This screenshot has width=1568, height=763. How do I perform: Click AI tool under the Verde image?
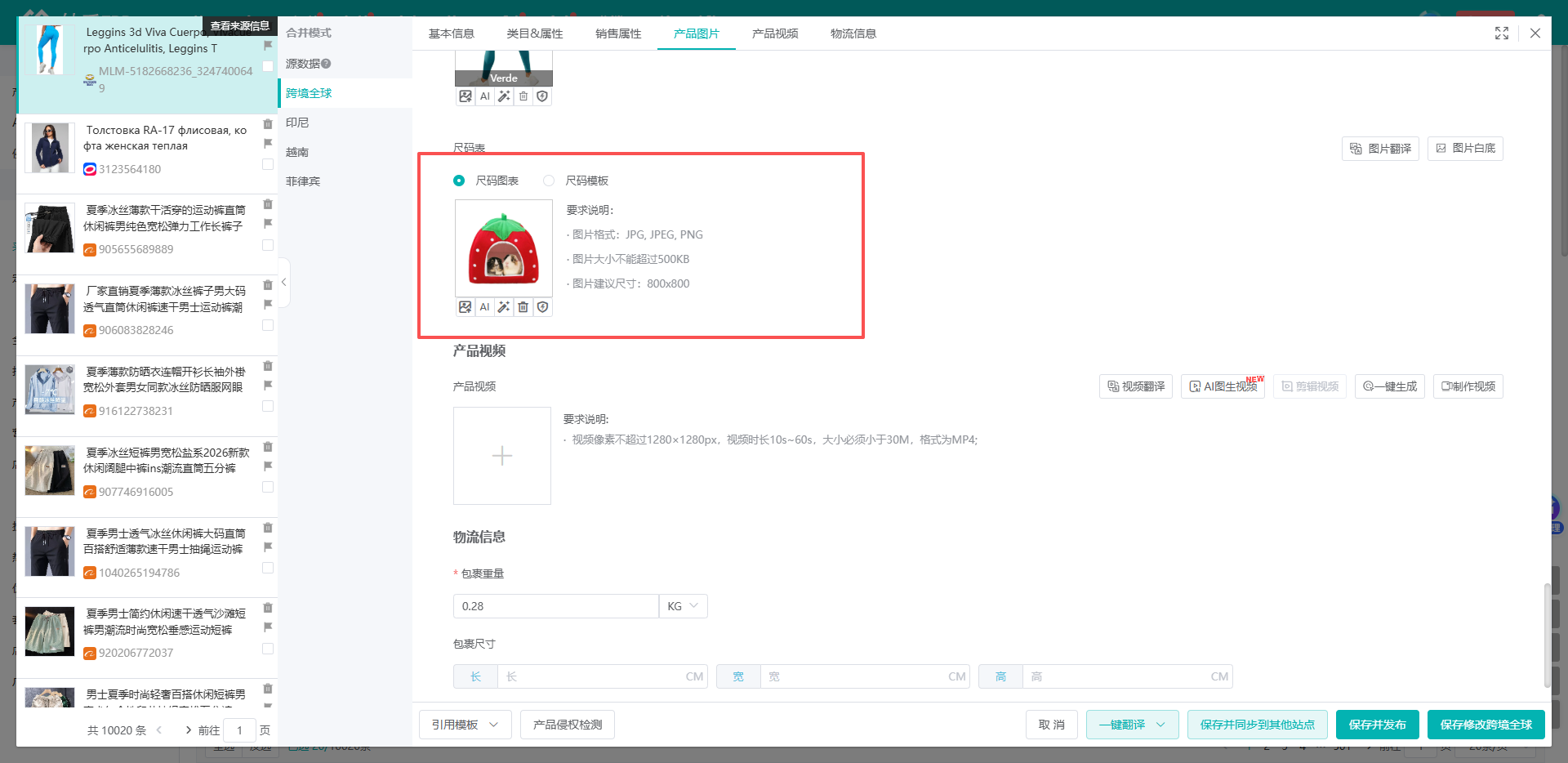[x=485, y=96]
